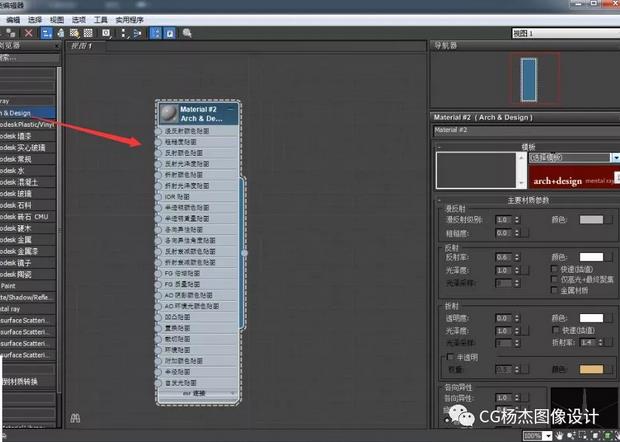Screen dimensions: 620x442
Task: Click show background in preview checker icon
Action: tap(88, 33)
